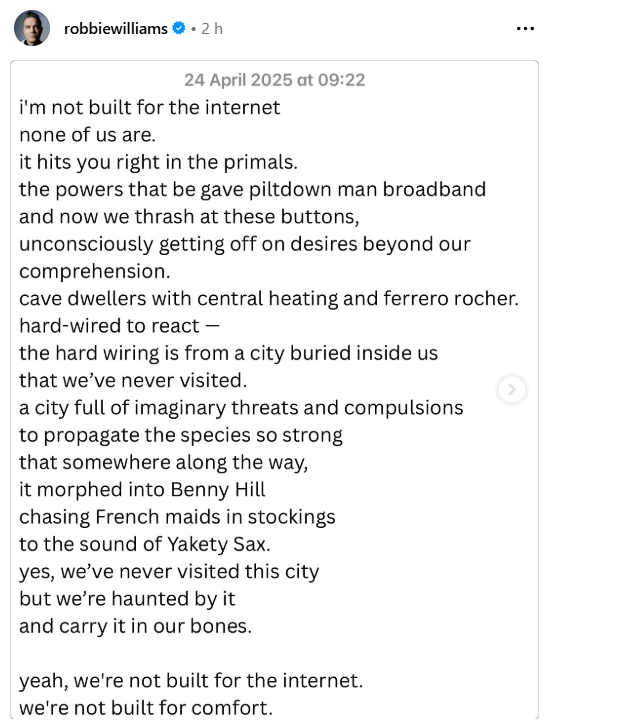This screenshot has height=721, width=636.
Task: Click the line "that we've never visited."
Action: tap(133, 380)
